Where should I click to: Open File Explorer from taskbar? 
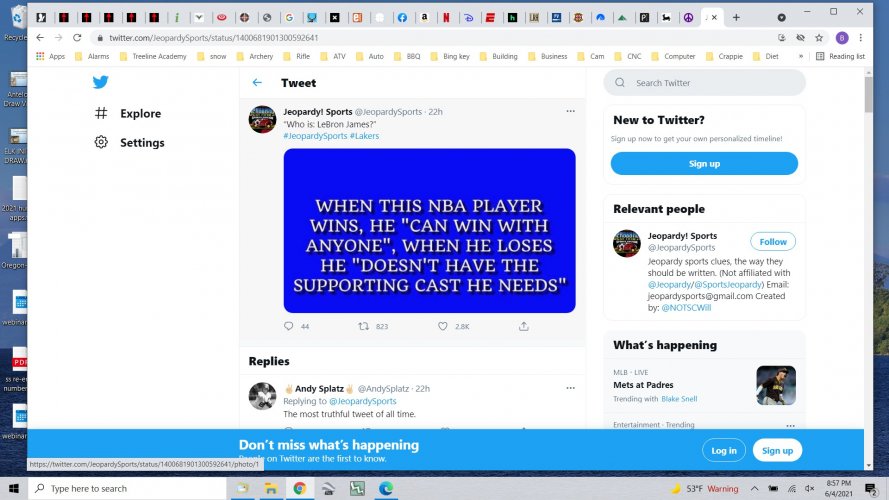coord(271,488)
